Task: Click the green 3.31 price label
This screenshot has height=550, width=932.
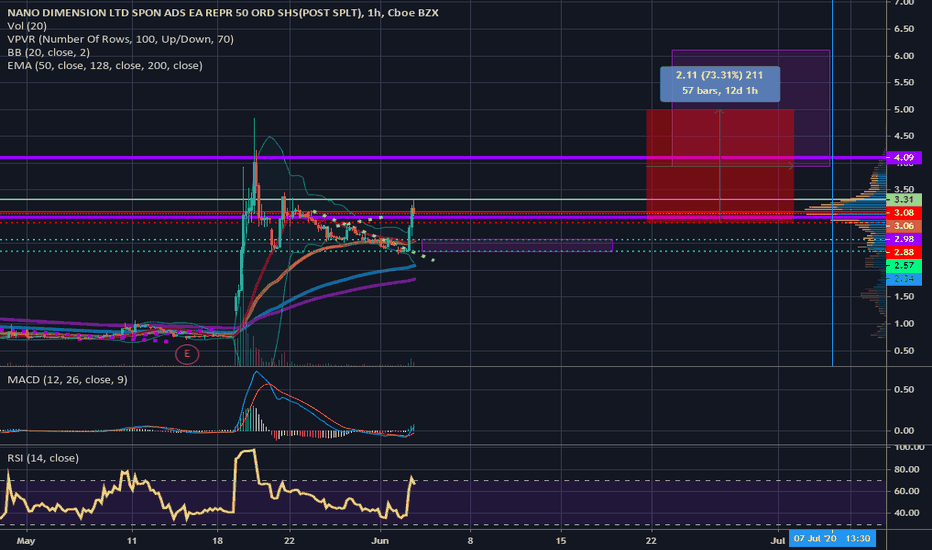Action: [x=904, y=200]
